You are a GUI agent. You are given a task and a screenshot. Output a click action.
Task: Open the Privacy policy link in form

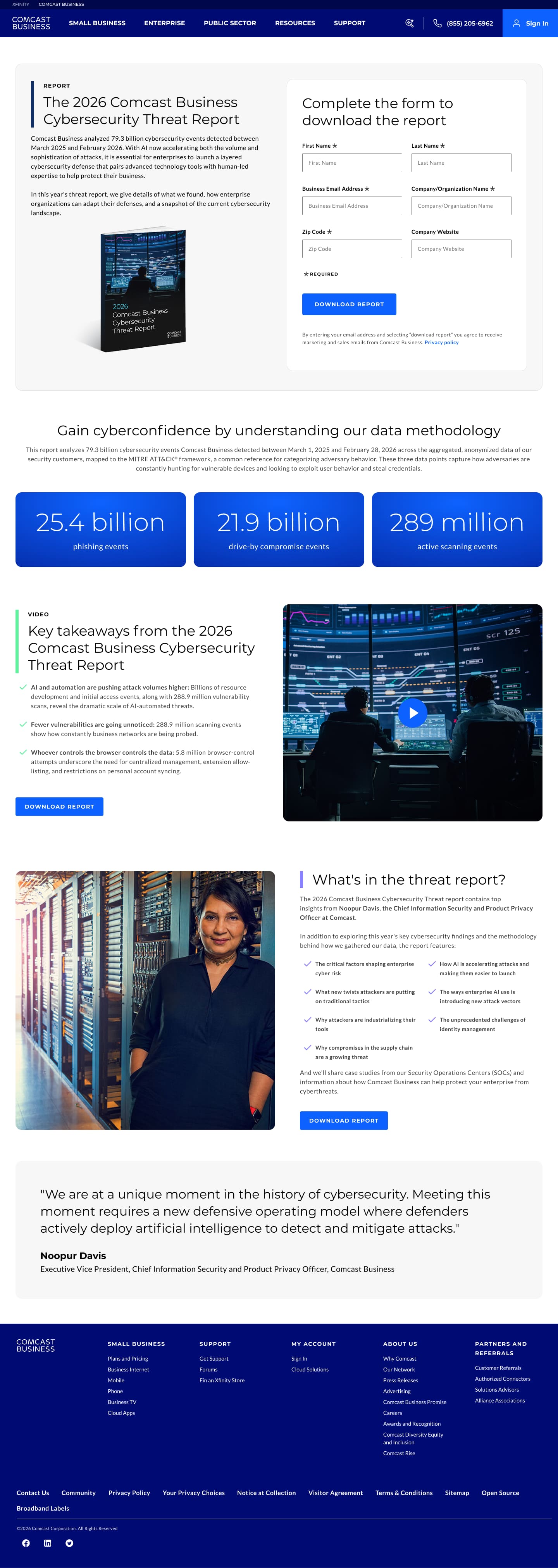coord(442,343)
